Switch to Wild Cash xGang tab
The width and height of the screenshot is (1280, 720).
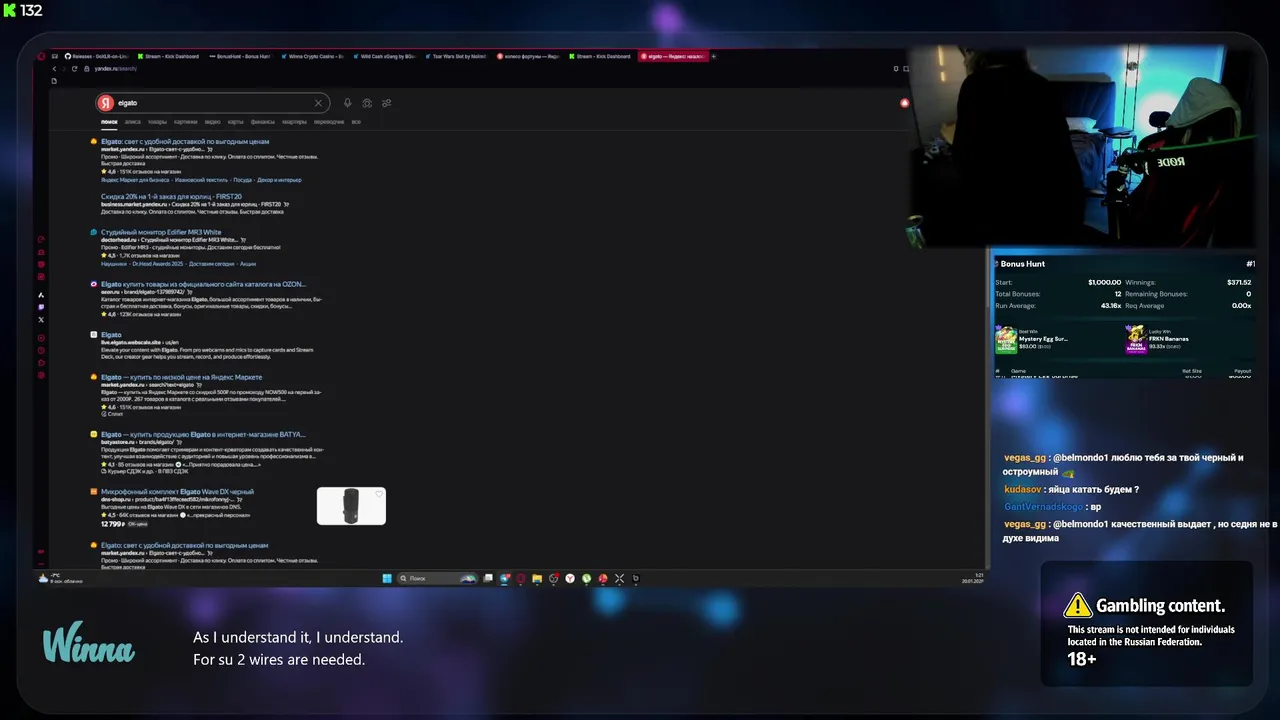point(385,56)
